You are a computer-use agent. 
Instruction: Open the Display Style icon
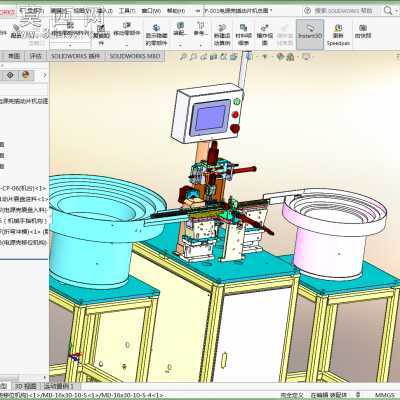[x=249, y=57]
